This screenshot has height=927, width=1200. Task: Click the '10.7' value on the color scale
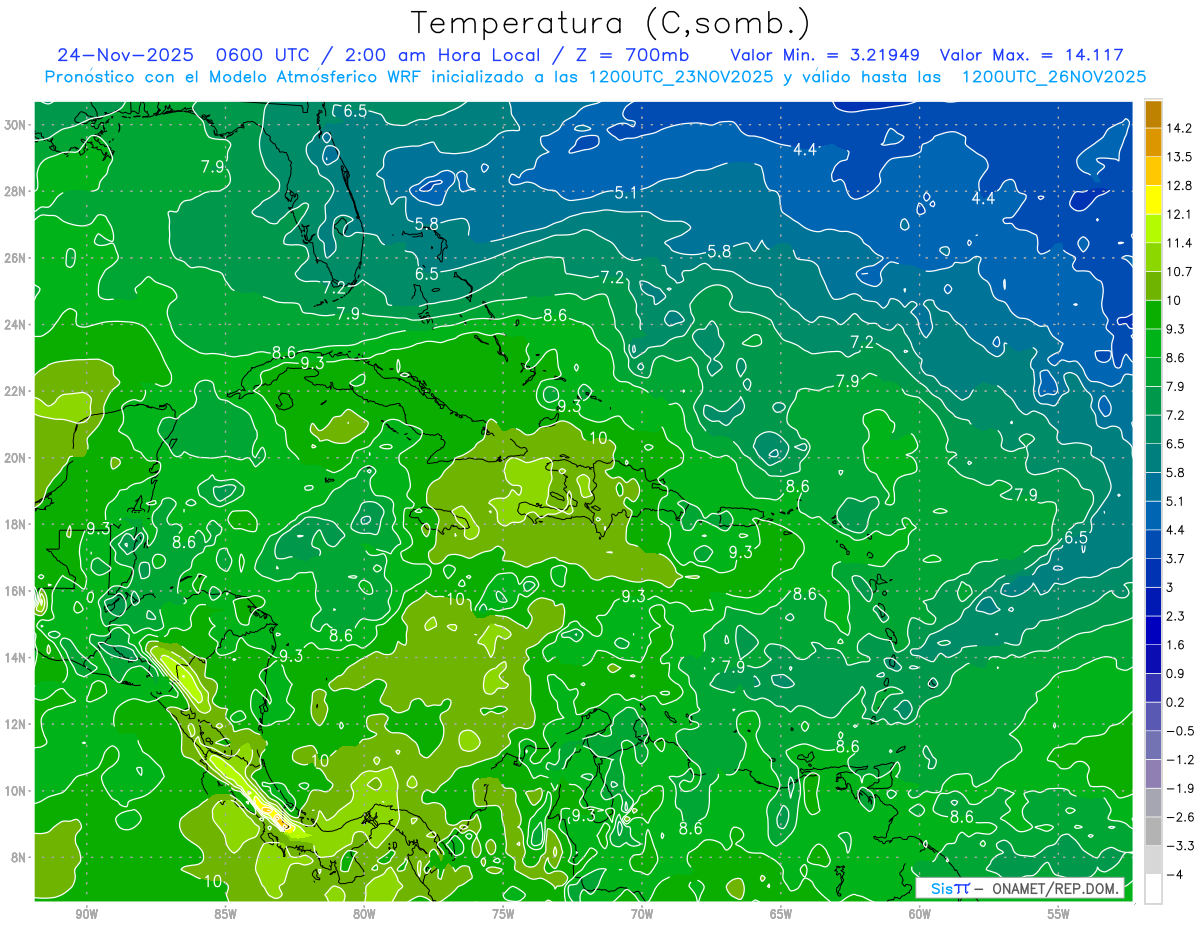1180,272
